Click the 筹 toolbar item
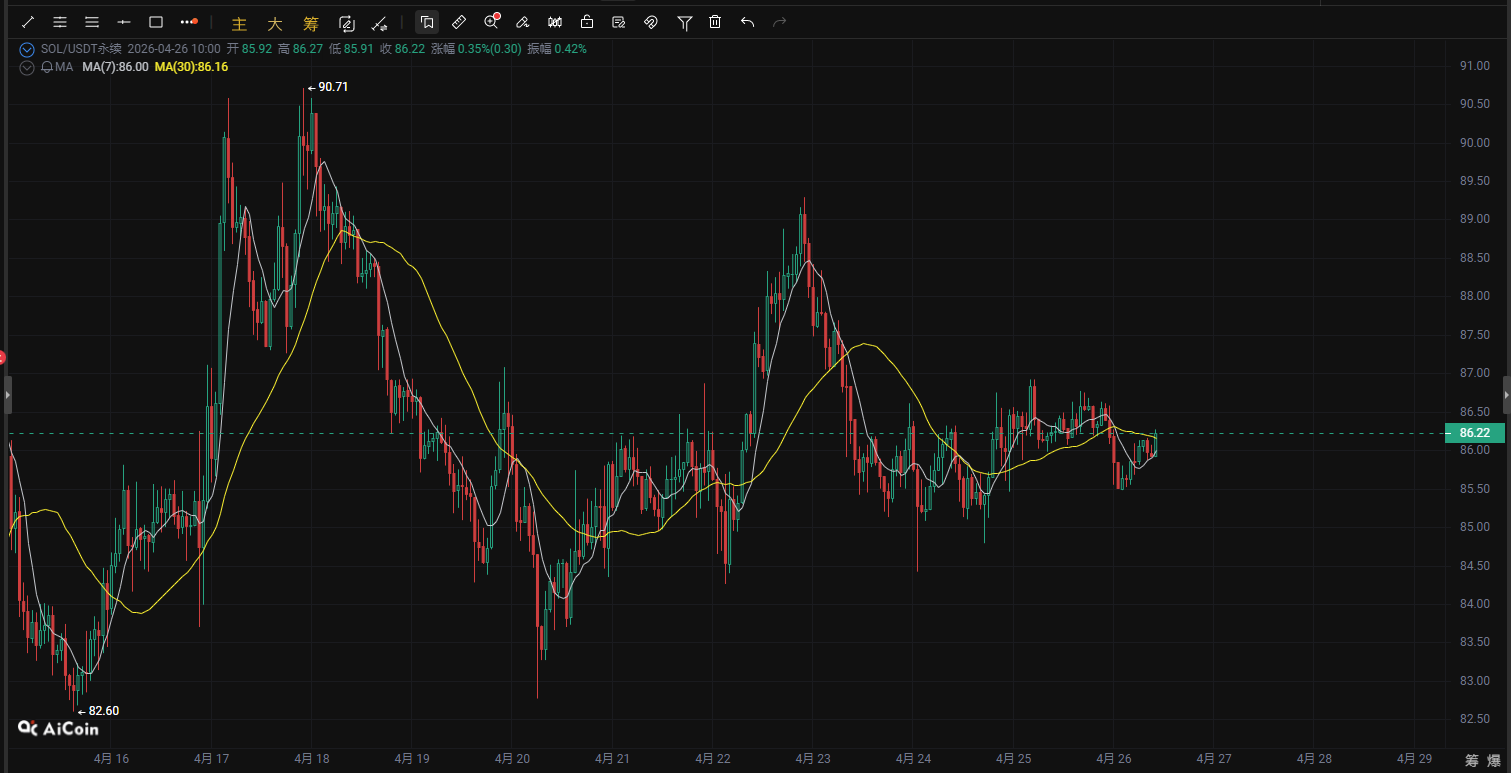 310,23
